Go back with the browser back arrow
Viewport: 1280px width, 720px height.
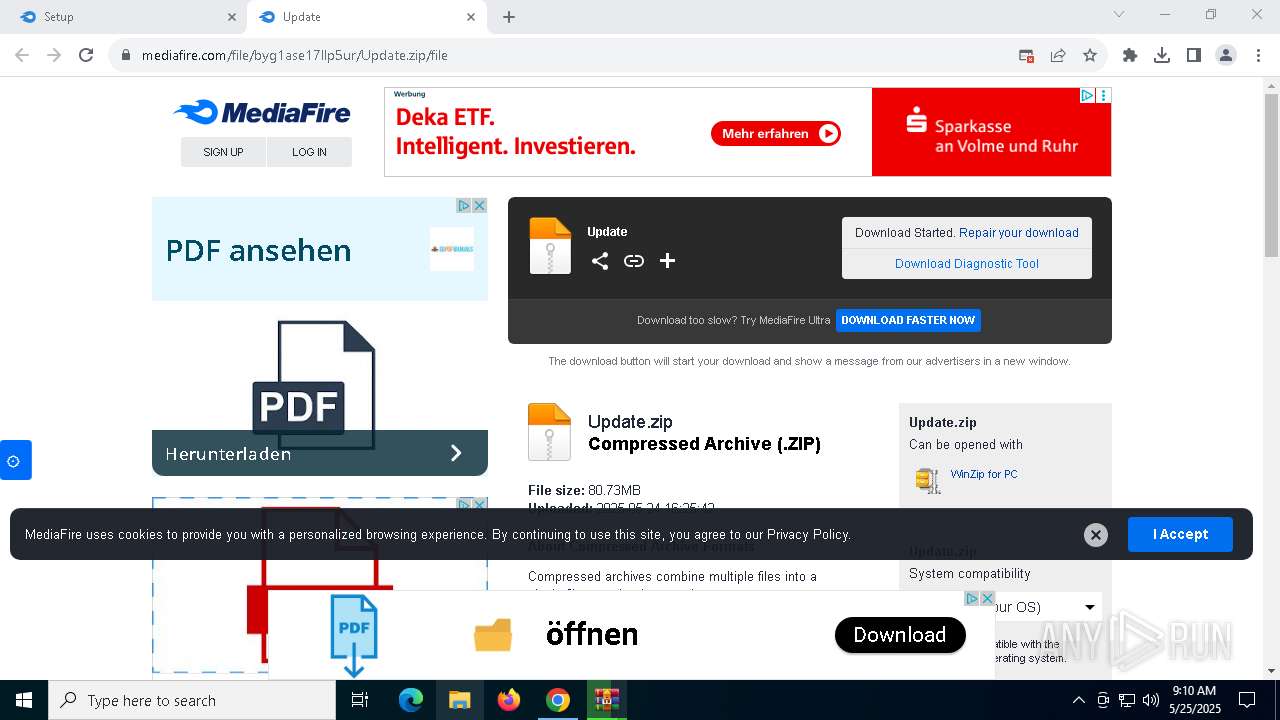pyautogui.click(x=22, y=56)
